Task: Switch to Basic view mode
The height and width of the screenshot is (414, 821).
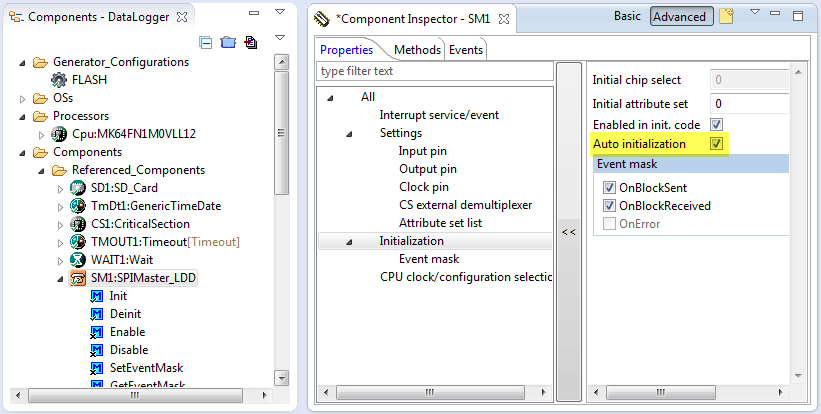Action: 627,17
